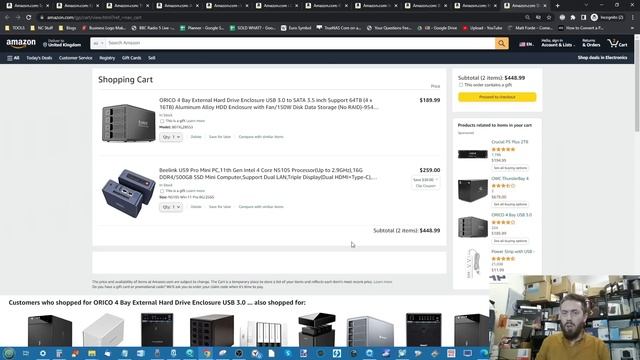Viewport: 640px width, 360px height.
Task: Open Qty dropdown for ORICO enclosure
Action: click(171, 137)
